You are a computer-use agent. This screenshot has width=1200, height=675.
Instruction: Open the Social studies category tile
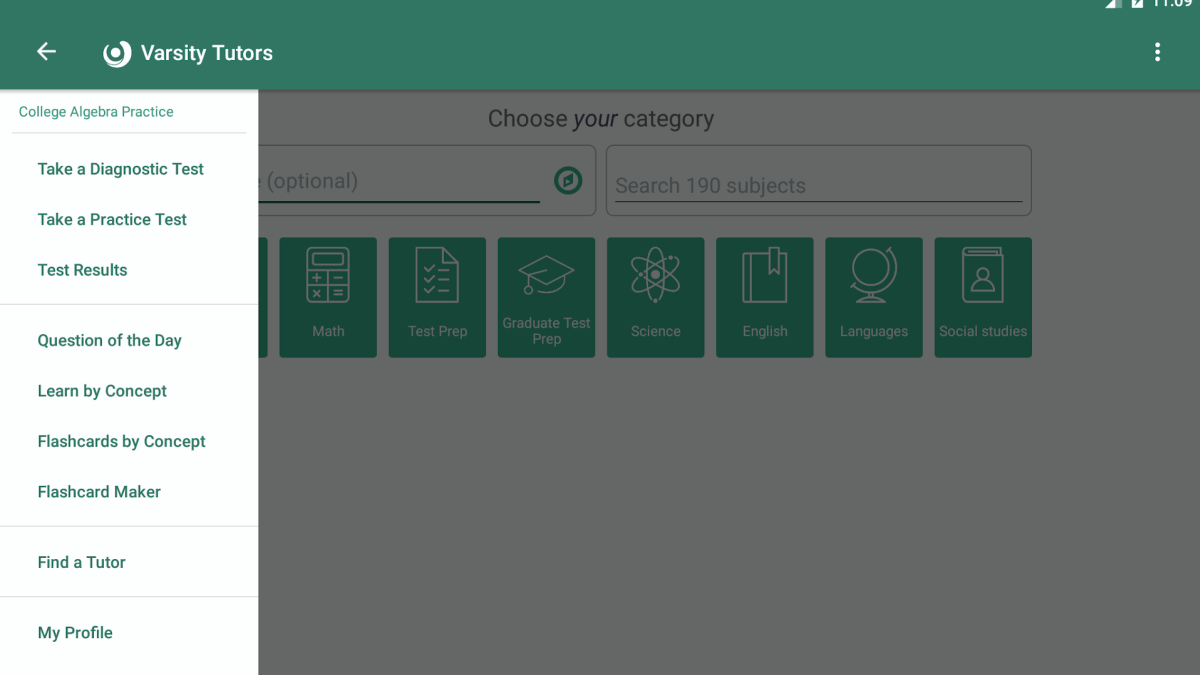pyautogui.click(x=983, y=297)
